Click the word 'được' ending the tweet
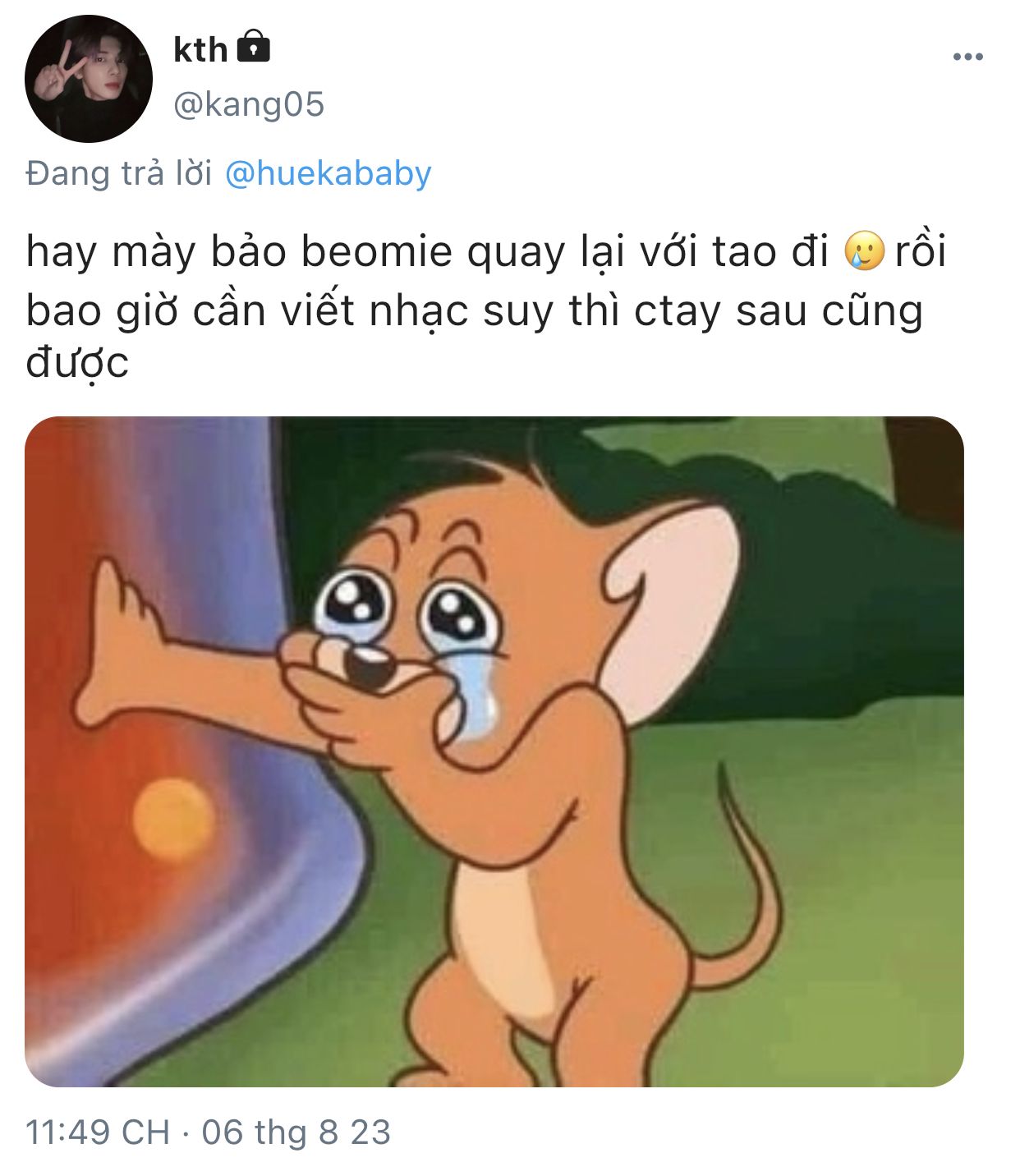 (x=77, y=363)
